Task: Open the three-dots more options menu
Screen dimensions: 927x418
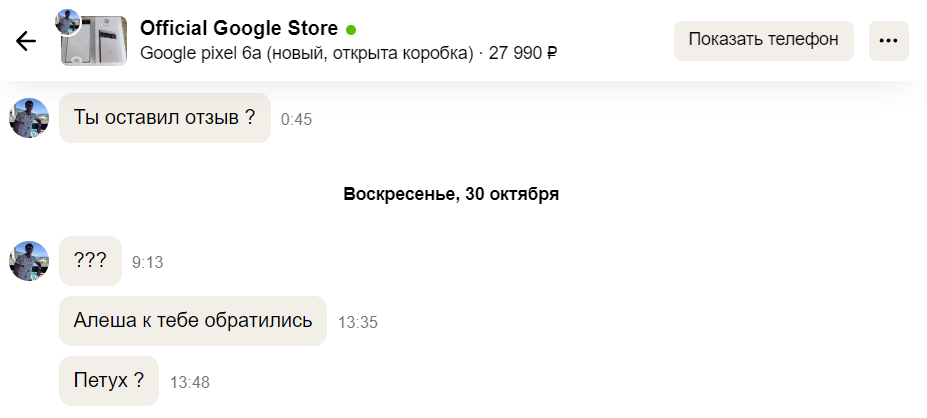Action: point(888,41)
